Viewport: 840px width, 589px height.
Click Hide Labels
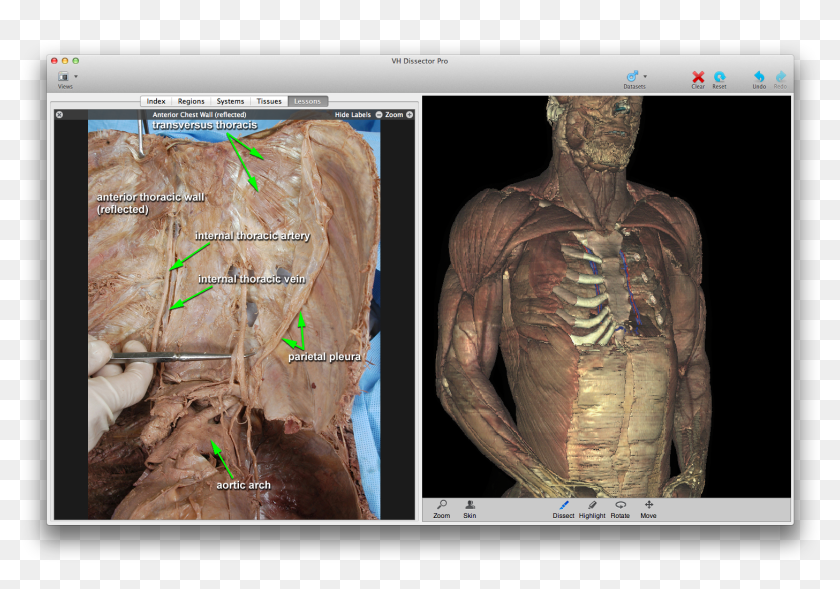[352, 115]
